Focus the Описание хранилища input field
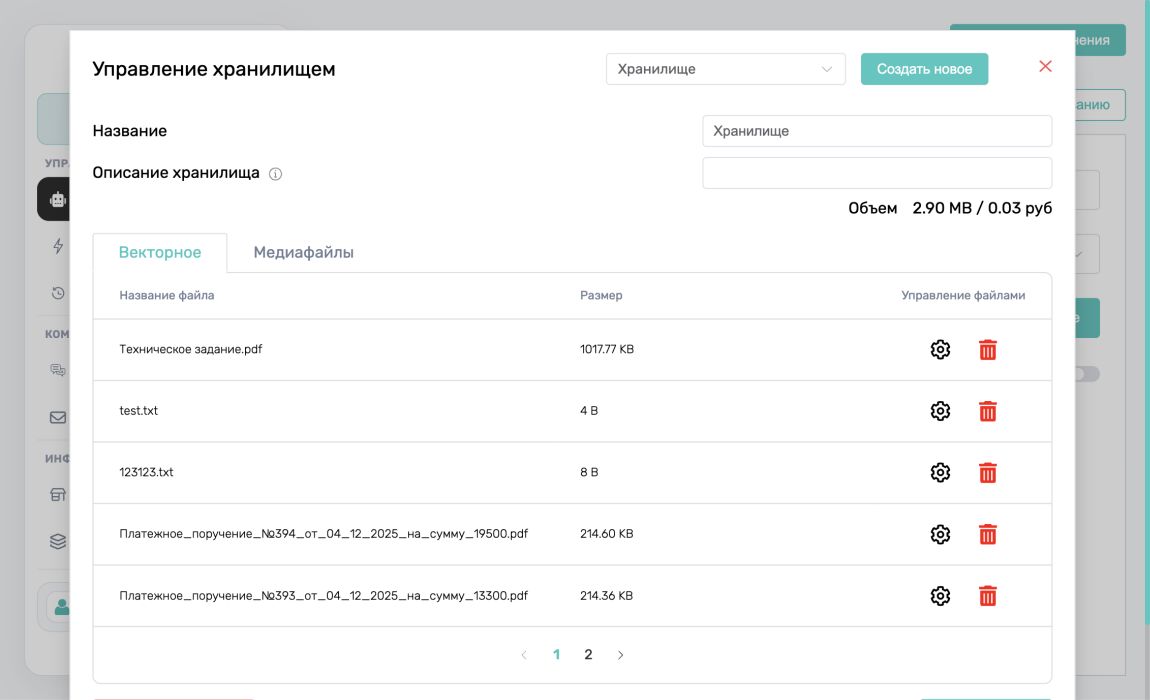 tap(877, 173)
